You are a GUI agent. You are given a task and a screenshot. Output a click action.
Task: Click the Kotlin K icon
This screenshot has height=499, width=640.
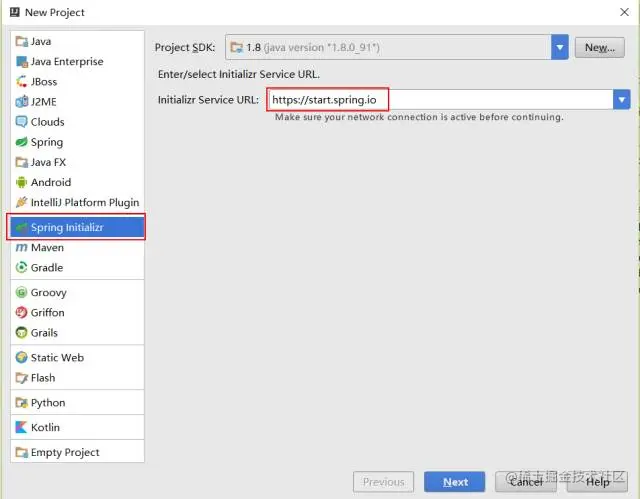click(21, 427)
